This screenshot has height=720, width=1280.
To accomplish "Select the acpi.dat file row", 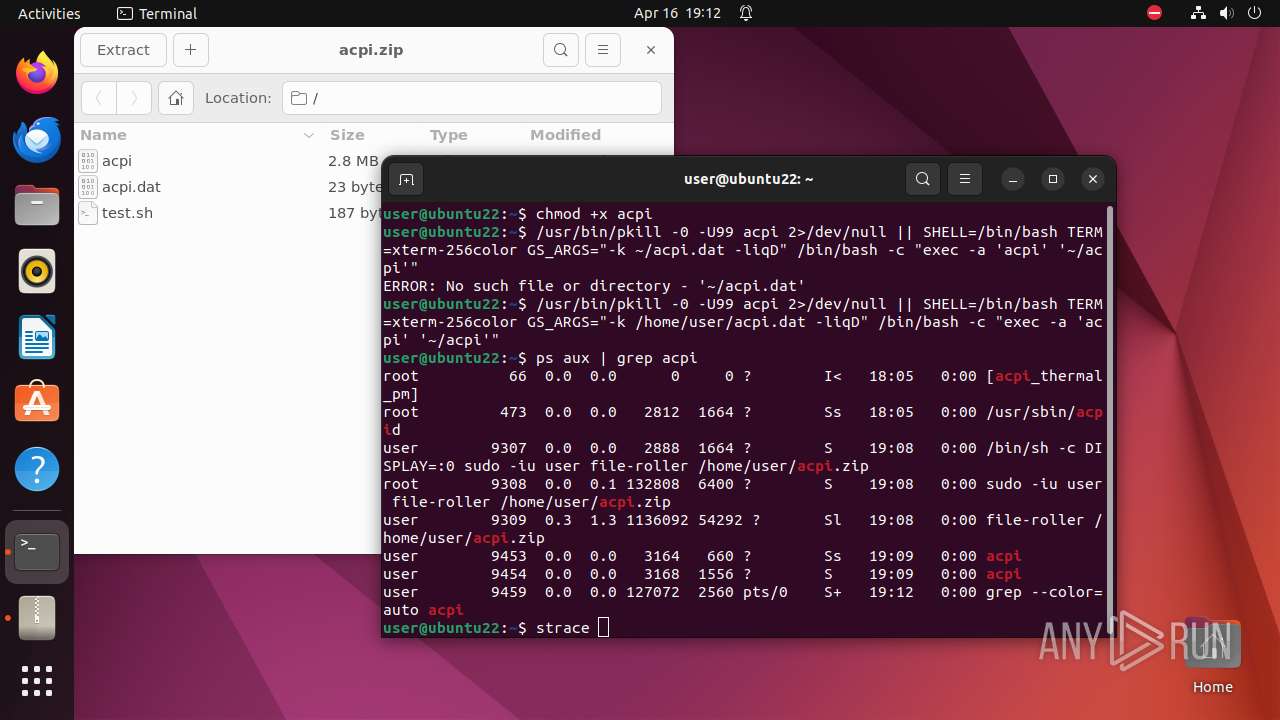I will point(230,187).
